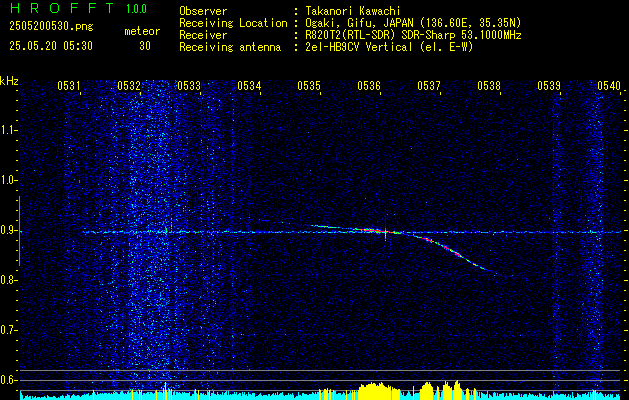Click the gray vertical range bar beside 0.9

tap(20, 231)
